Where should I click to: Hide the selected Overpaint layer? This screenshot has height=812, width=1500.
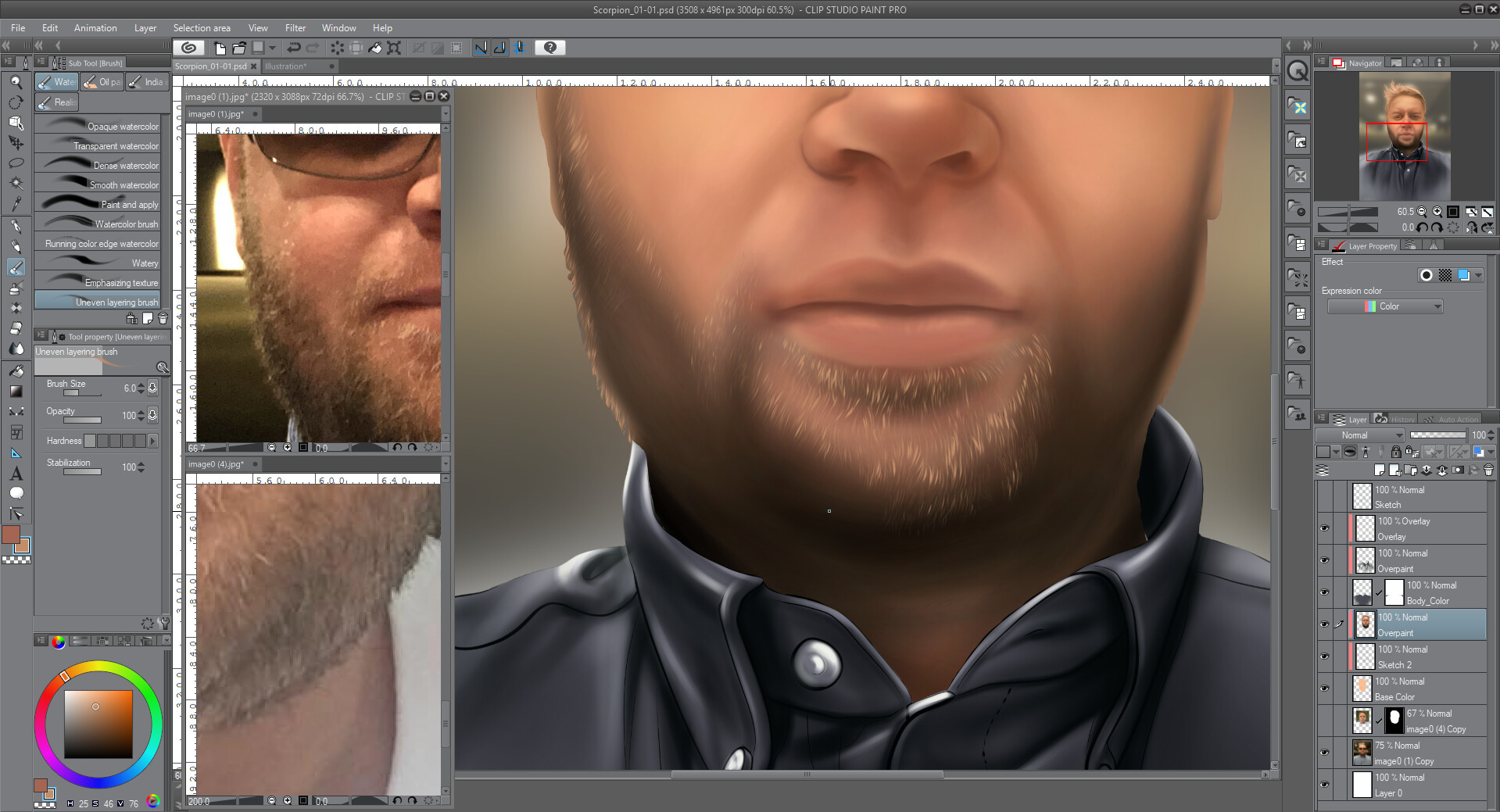(1324, 624)
